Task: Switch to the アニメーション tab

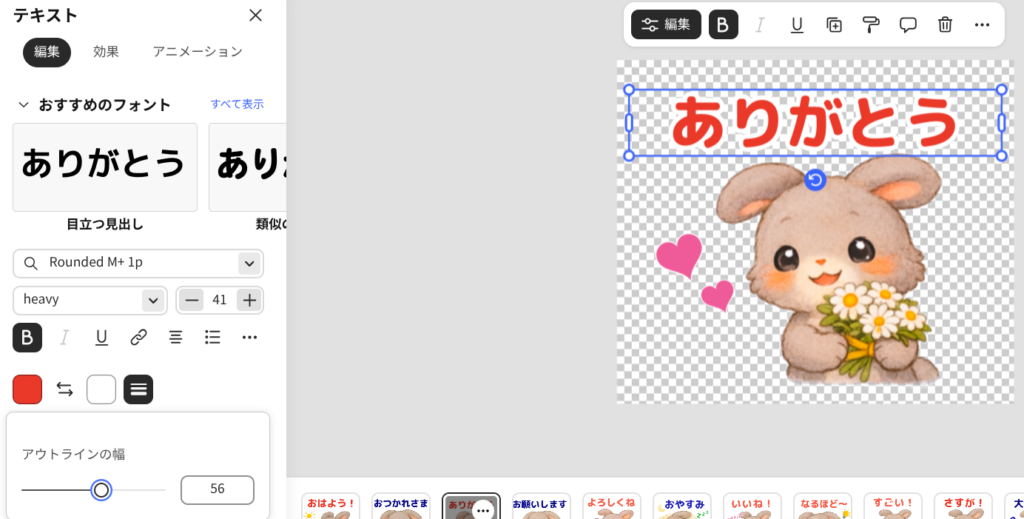Action: [x=197, y=52]
